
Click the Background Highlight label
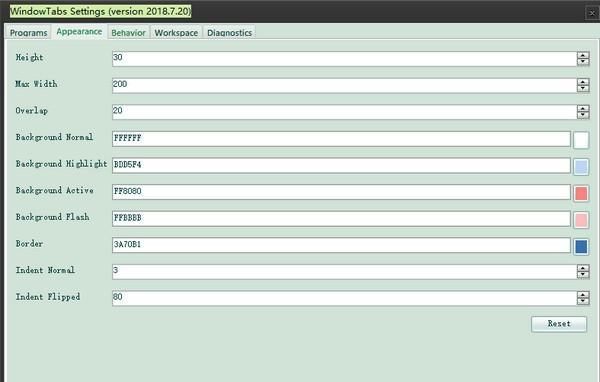(x=61, y=164)
